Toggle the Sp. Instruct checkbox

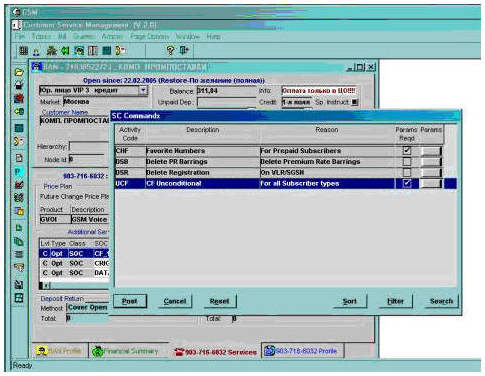(355, 102)
